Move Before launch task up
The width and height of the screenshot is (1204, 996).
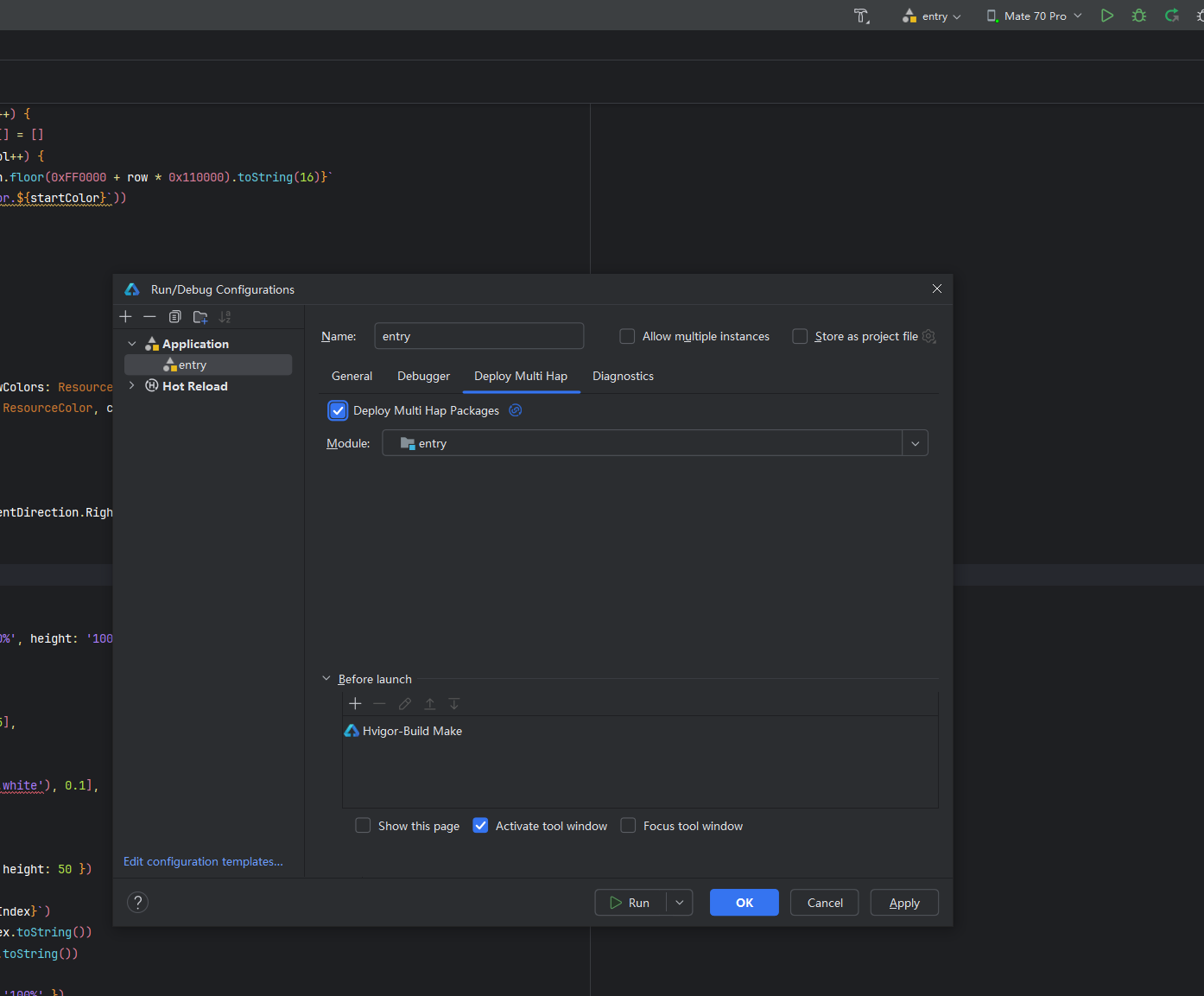coord(429,703)
